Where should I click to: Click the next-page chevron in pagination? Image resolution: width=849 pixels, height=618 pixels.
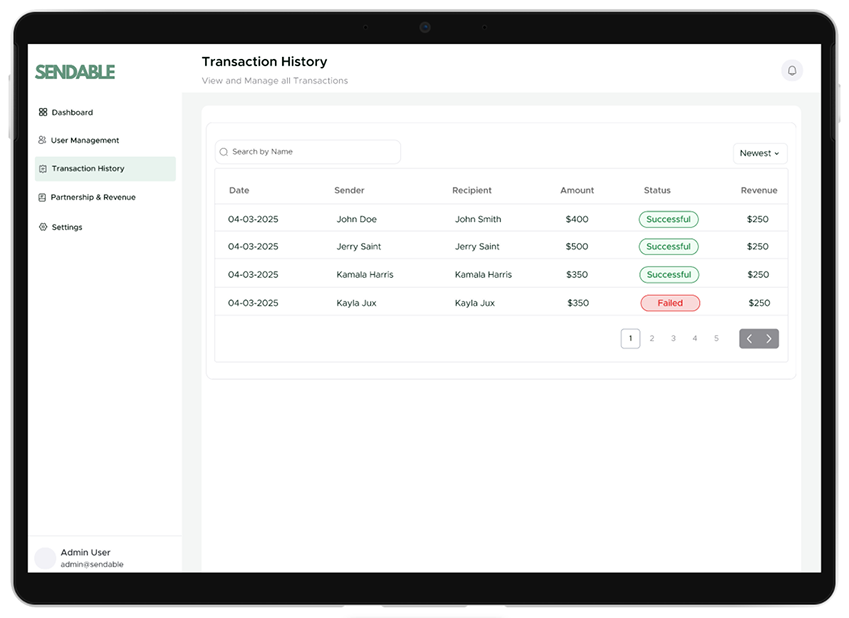[769, 338]
